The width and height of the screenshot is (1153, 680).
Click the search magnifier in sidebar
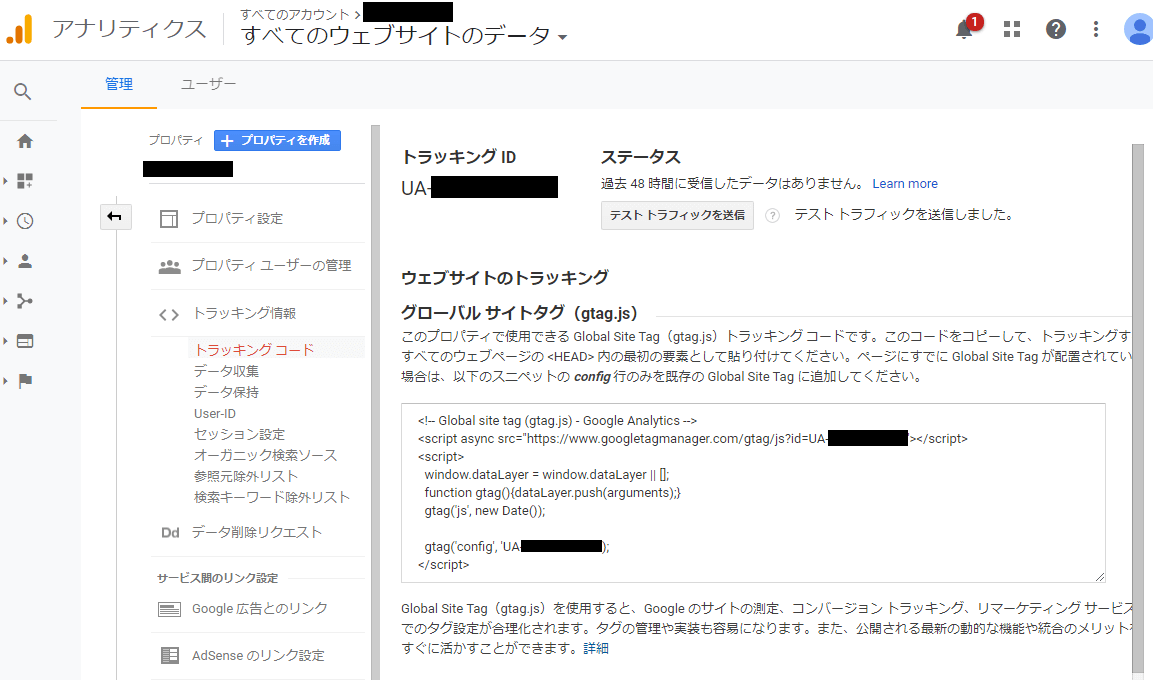[23, 92]
